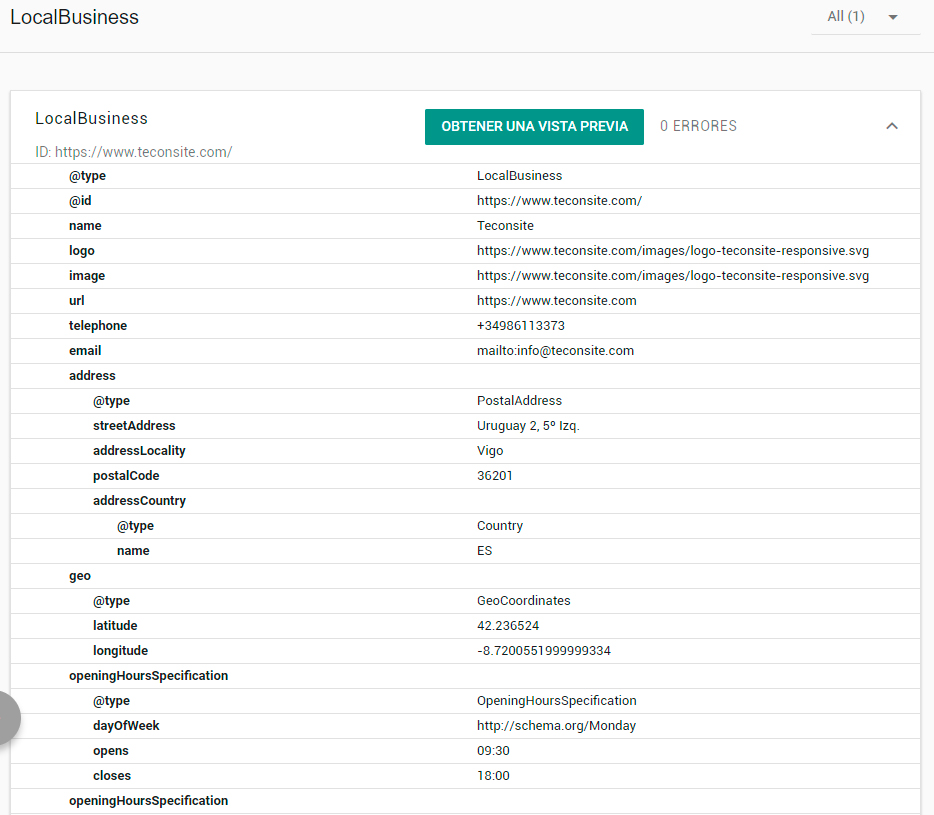Screen dimensions: 934x815
Task: Click the url value https://www.teconsite.com
Action: tap(556, 301)
